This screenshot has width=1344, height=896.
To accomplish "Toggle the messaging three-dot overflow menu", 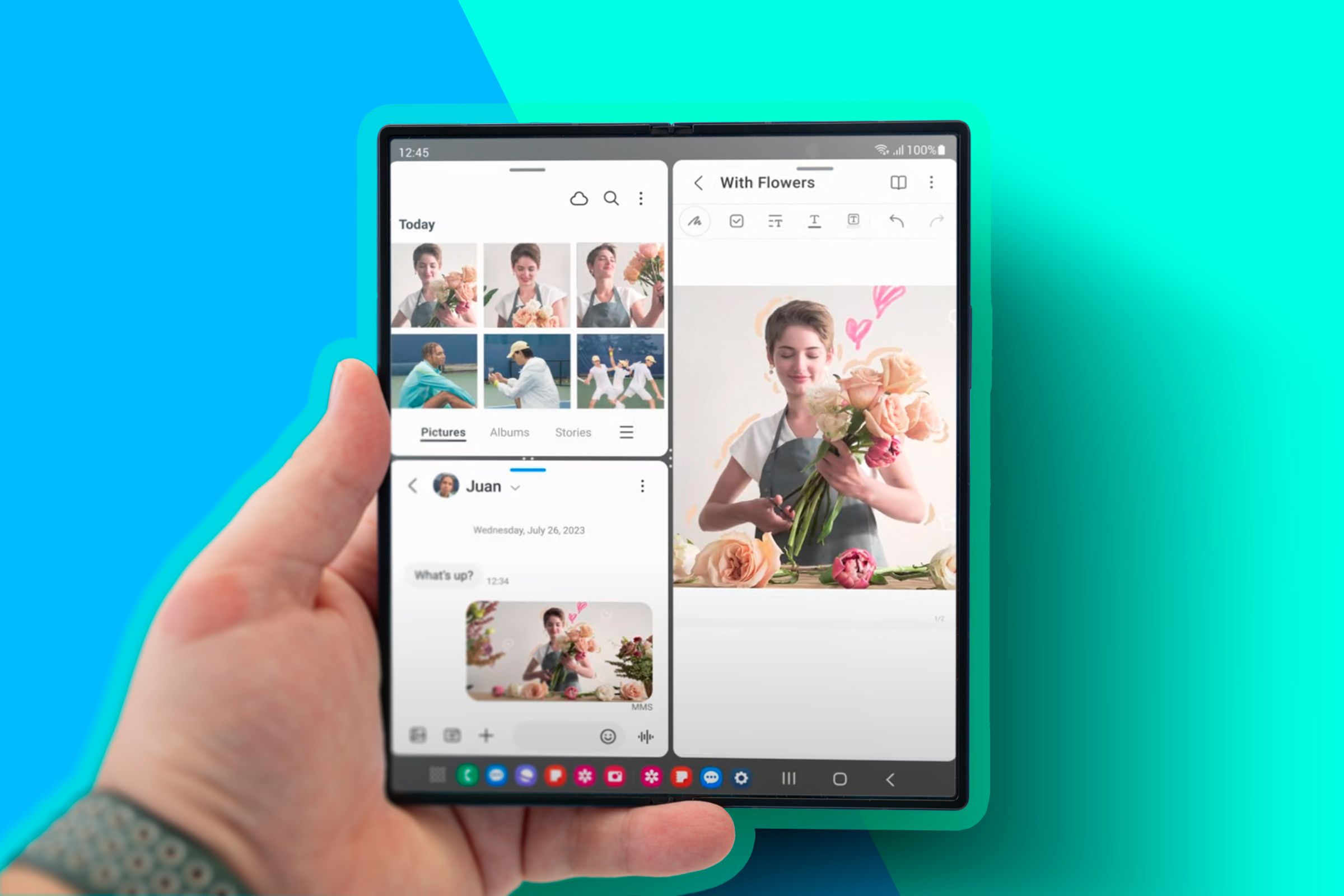I will [643, 487].
